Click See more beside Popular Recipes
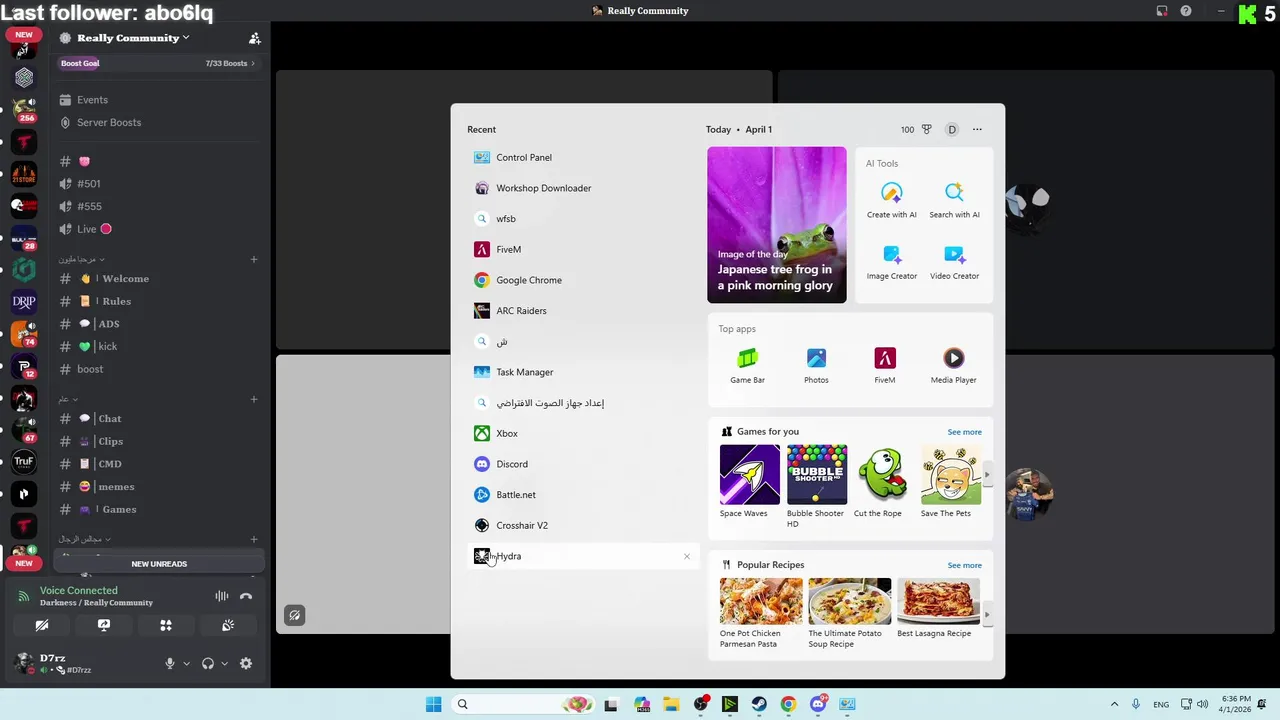Image resolution: width=1280 pixels, height=720 pixels. tap(965, 565)
